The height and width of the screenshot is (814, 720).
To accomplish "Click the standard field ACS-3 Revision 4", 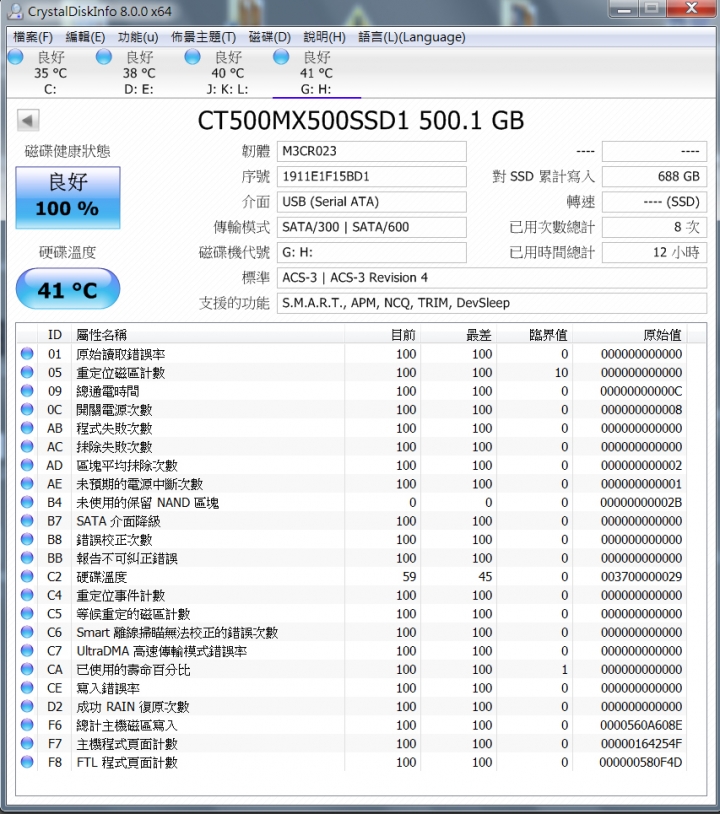I will [x=492, y=278].
